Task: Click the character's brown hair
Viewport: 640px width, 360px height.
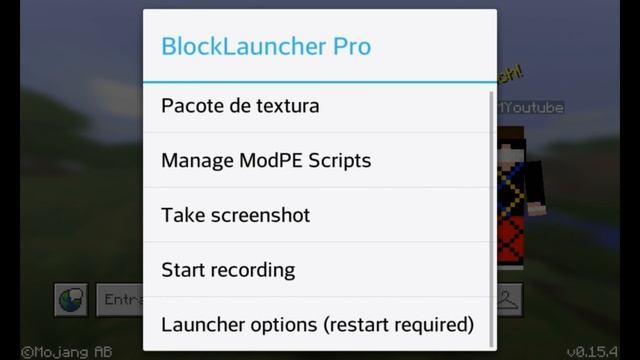Action: click(x=511, y=133)
